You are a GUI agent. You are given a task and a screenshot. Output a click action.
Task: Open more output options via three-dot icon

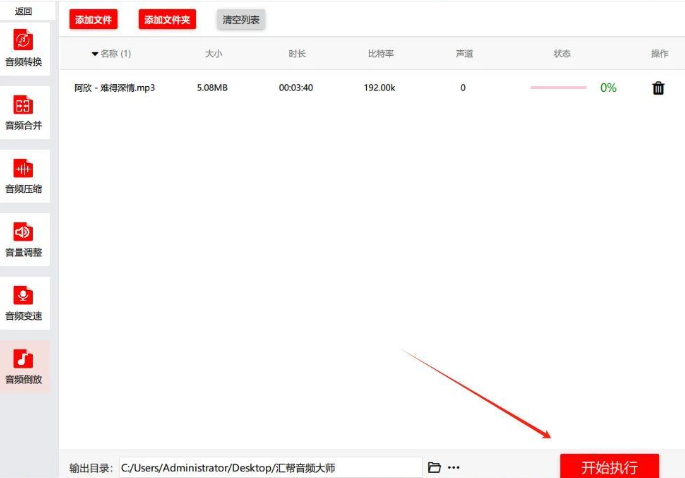[453, 468]
